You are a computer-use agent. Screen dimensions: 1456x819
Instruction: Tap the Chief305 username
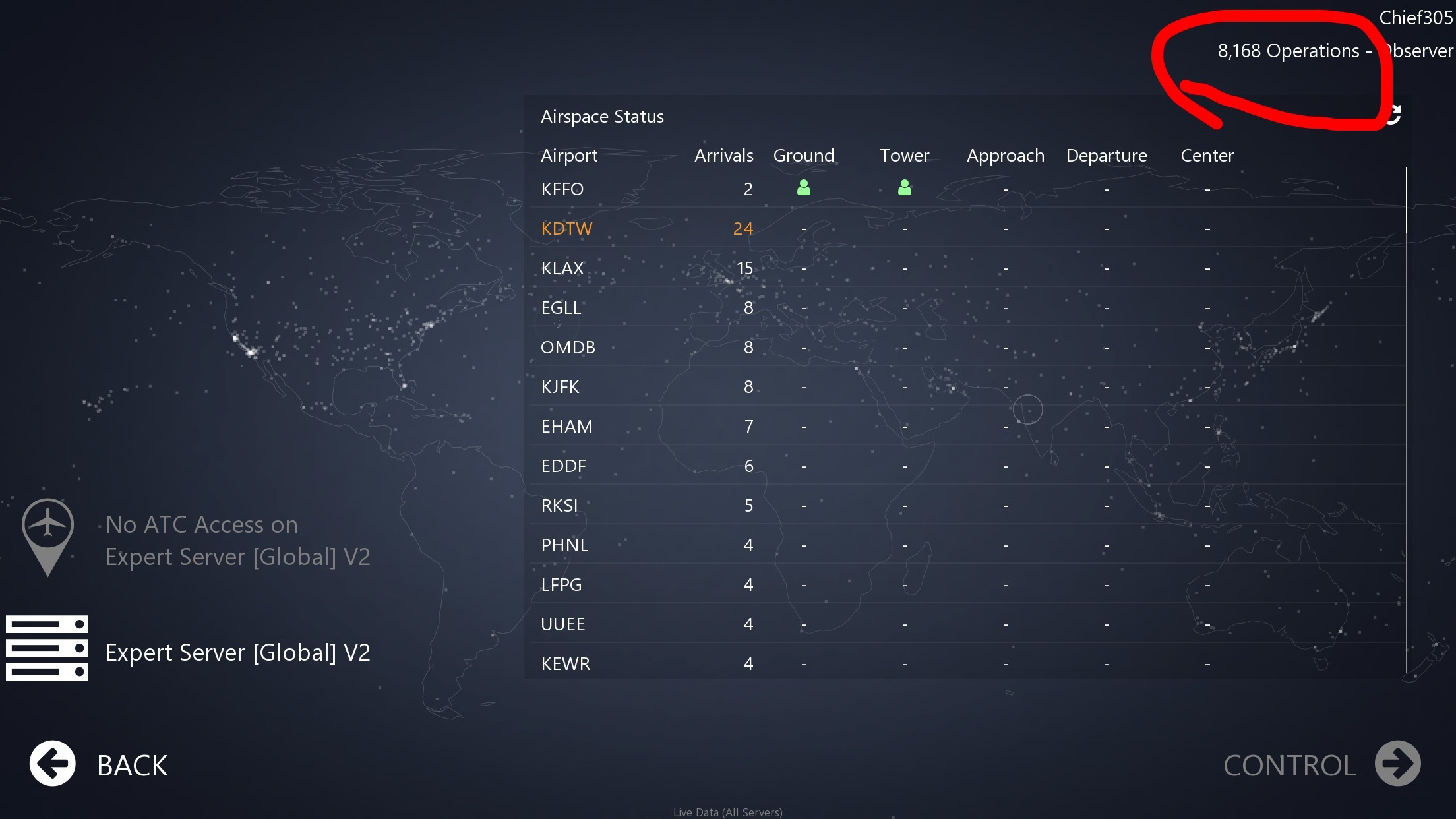point(1415,18)
